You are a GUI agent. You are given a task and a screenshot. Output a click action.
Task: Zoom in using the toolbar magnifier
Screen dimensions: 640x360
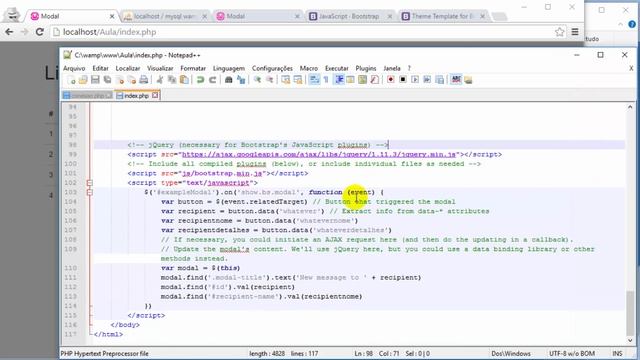tap(257, 80)
